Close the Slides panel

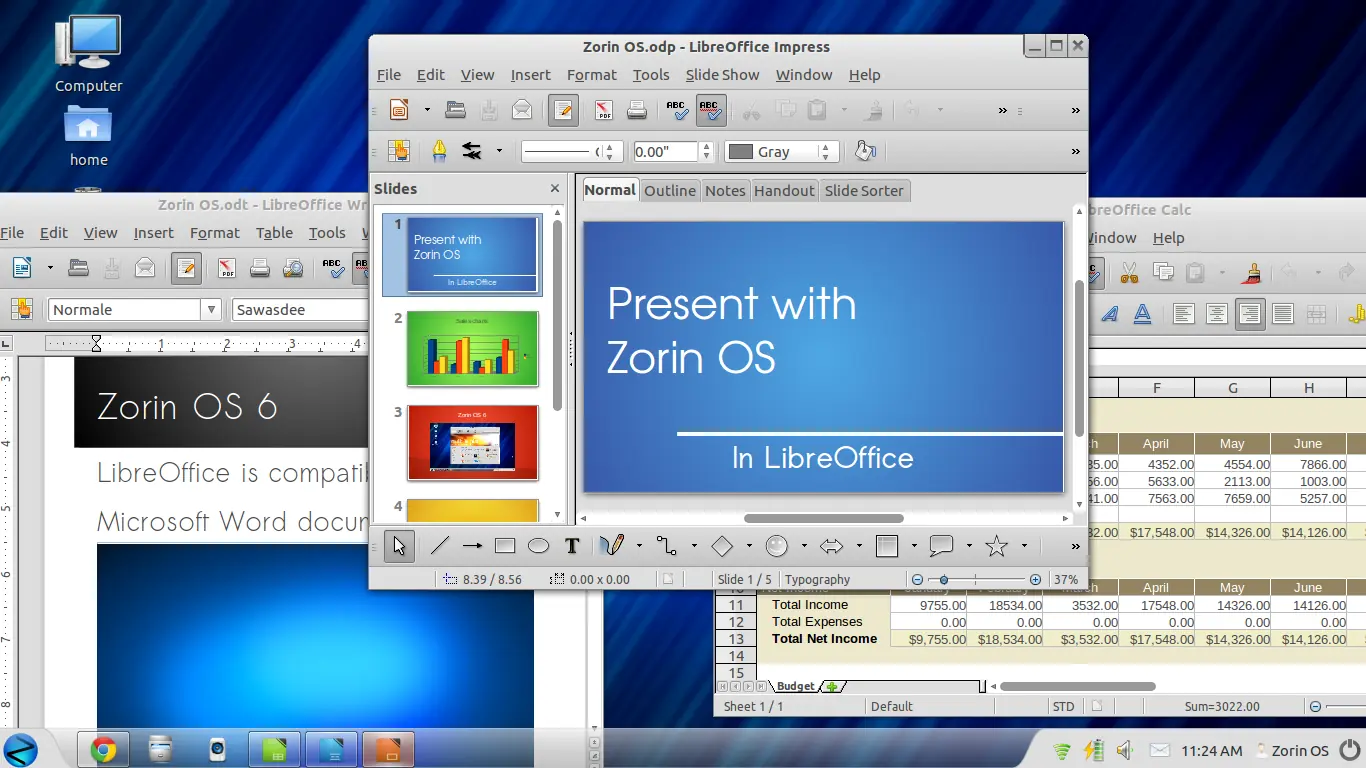[x=555, y=188]
